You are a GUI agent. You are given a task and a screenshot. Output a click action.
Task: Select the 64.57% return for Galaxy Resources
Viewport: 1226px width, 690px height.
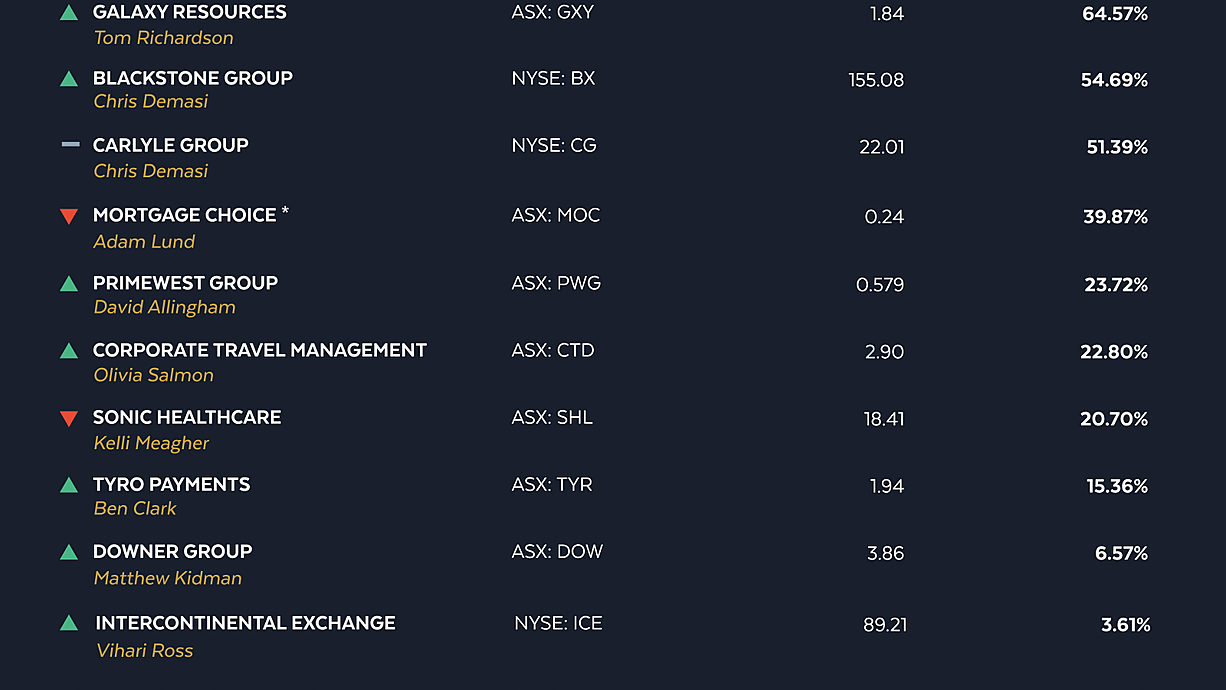point(1115,14)
